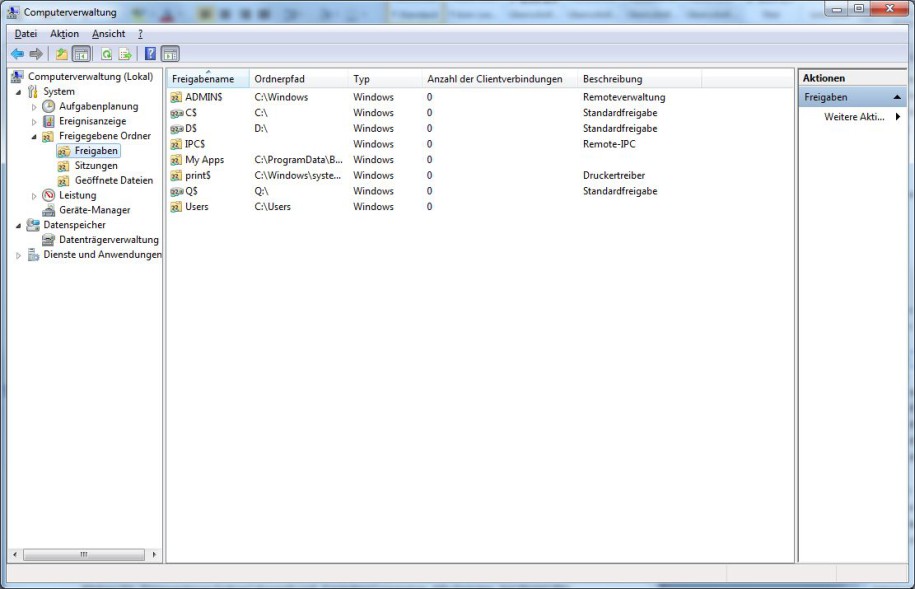Select the My Apps share icon
Screen dimensions: 915x589
pos(176,160)
